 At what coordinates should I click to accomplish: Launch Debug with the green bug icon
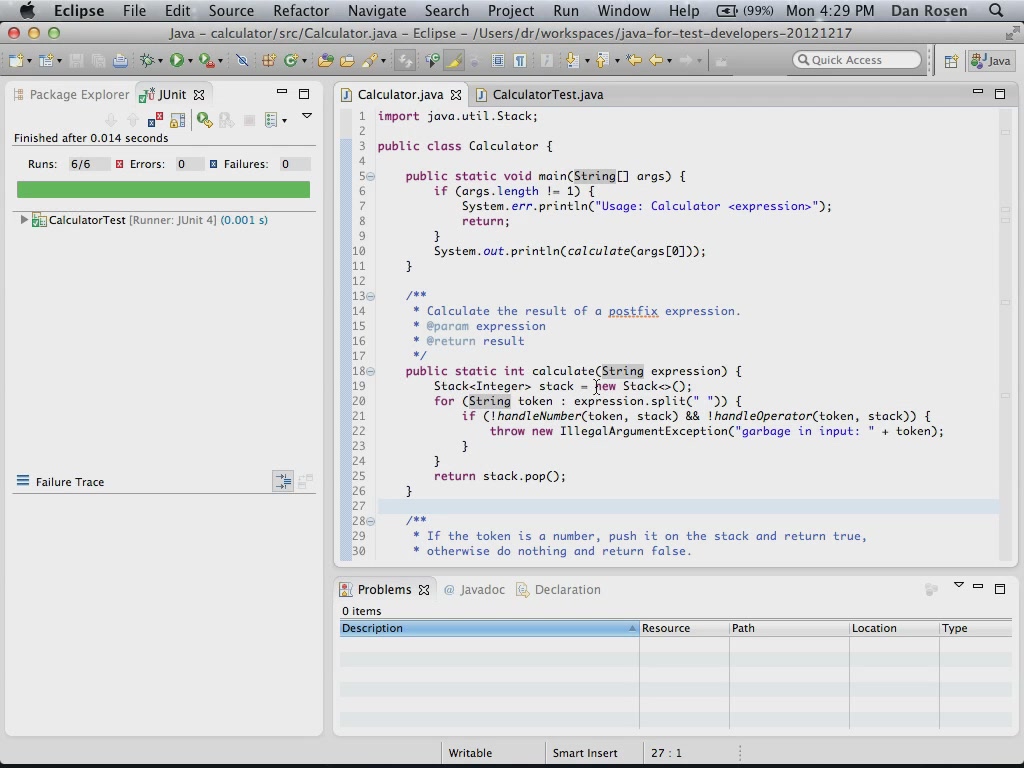tap(148, 61)
